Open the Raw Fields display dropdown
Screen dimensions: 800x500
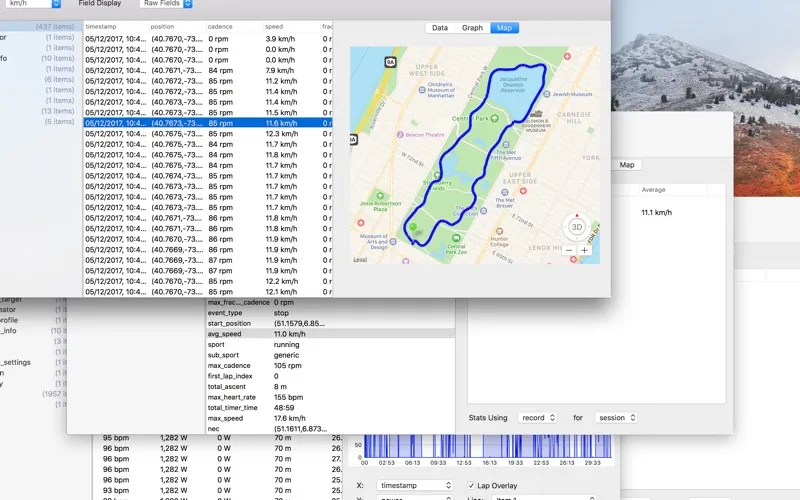pyautogui.click(x=166, y=3)
